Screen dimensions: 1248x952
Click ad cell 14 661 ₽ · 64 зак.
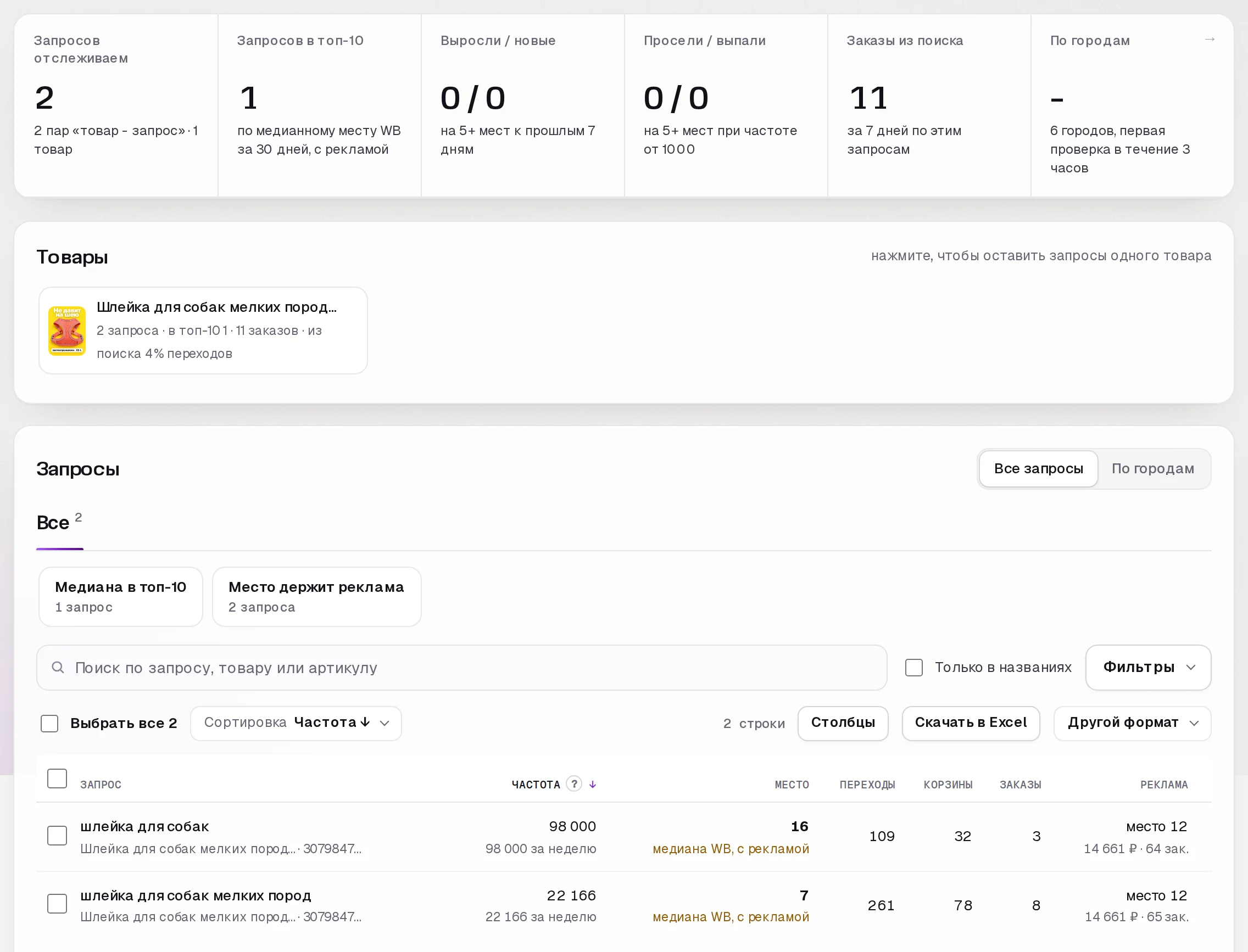(x=1136, y=849)
